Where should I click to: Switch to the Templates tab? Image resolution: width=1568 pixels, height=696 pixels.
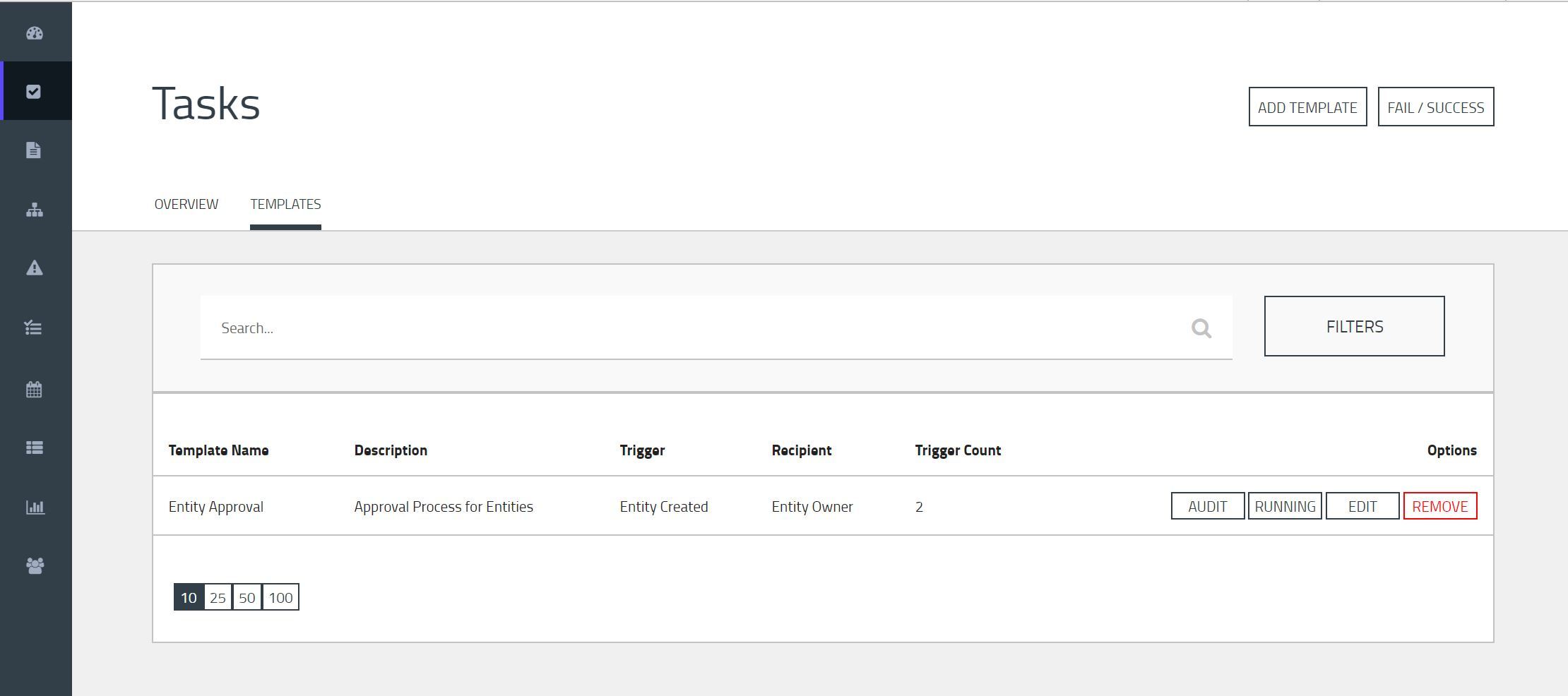pos(285,204)
